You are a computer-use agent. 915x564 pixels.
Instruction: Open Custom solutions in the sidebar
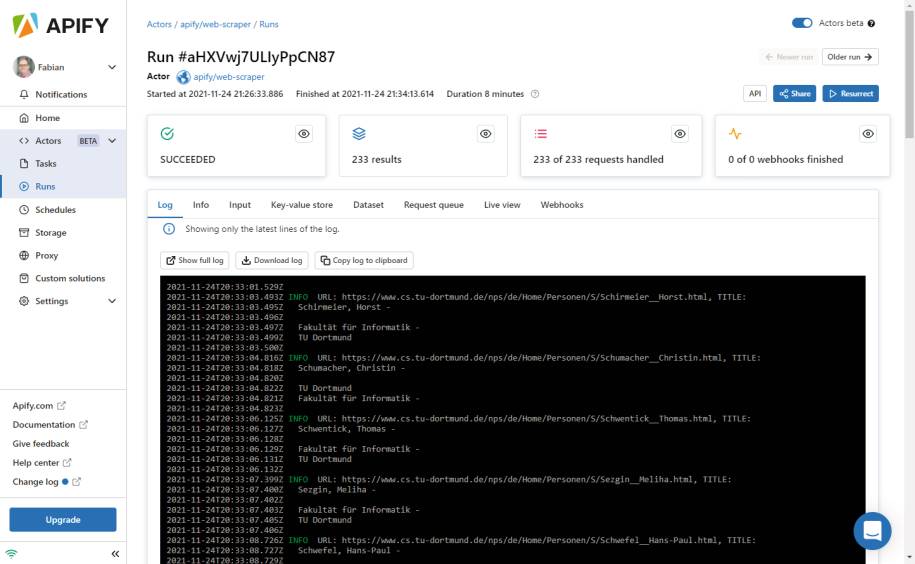point(70,278)
